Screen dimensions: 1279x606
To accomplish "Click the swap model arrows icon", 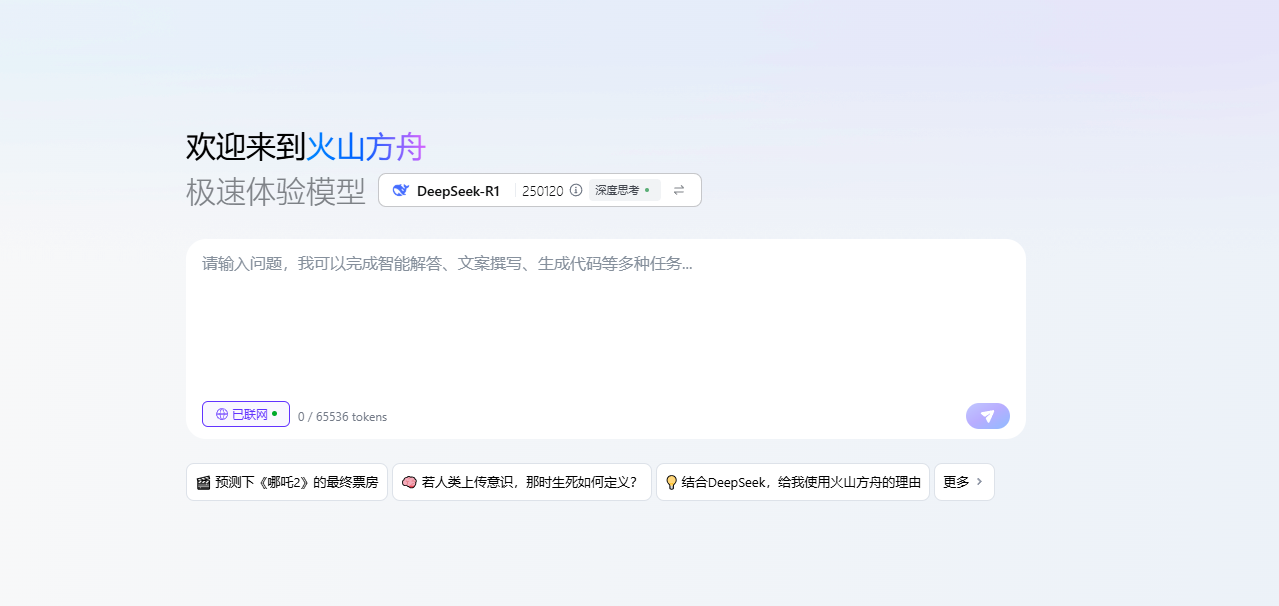I will click(679, 190).
